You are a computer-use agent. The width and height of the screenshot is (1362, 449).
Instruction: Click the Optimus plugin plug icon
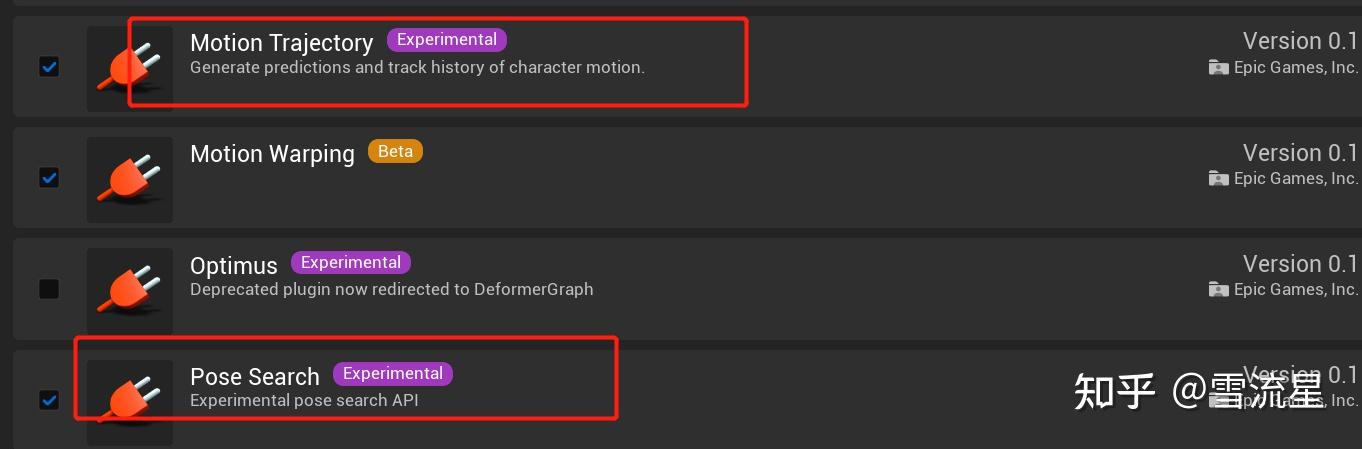(129, 290)
